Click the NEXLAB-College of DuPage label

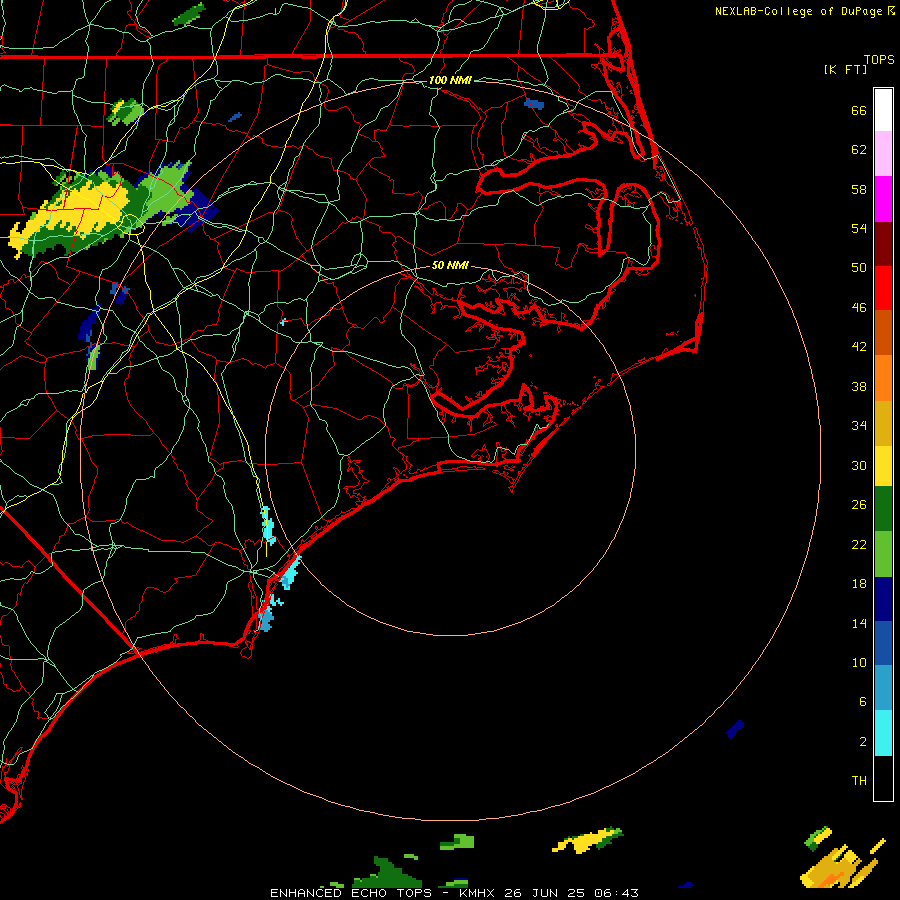click(798, 11)
